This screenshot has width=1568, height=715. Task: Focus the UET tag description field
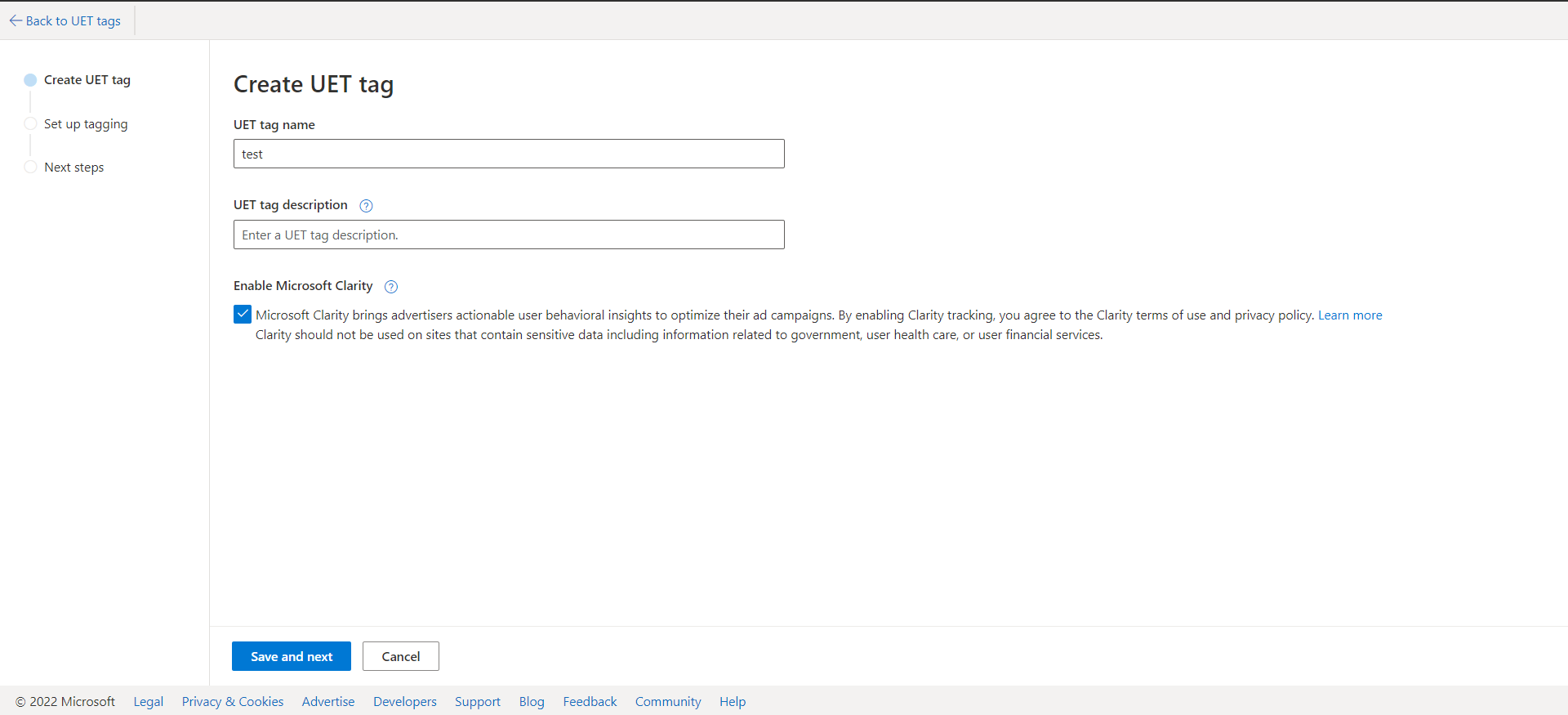click(509, 235)
